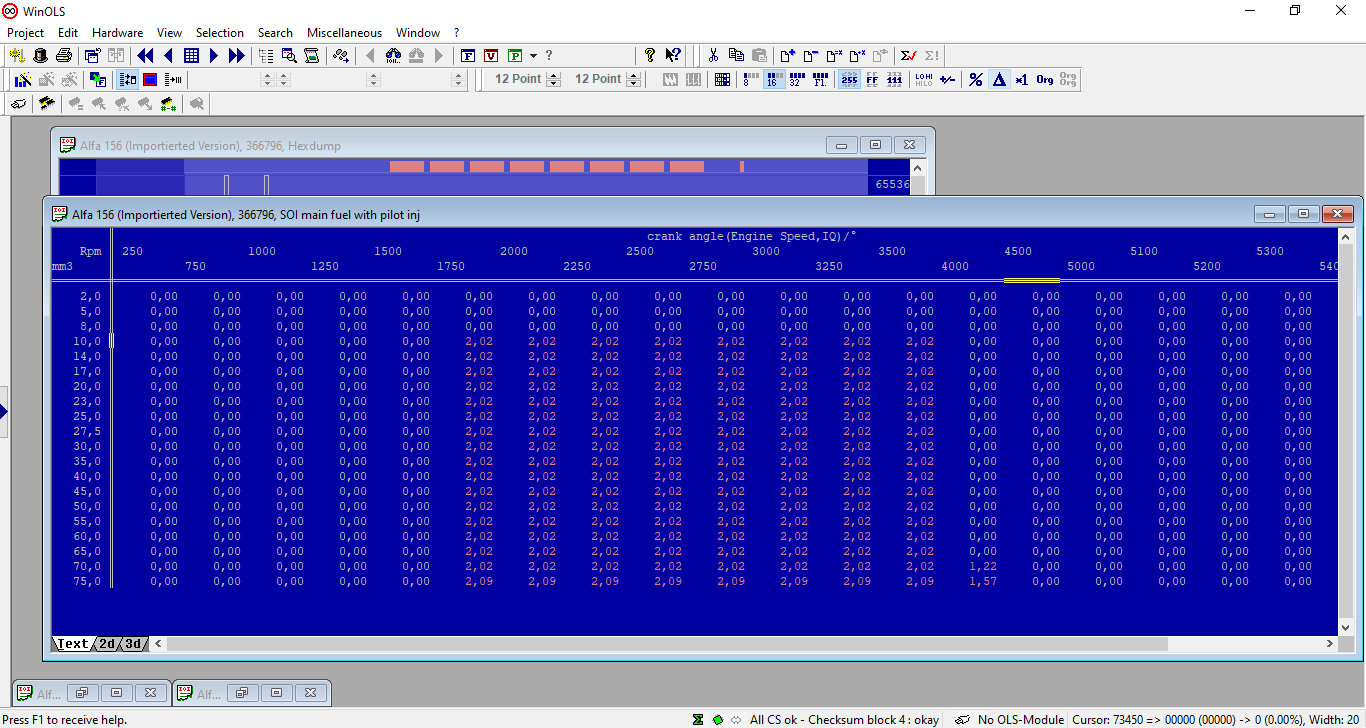Viewport: 1366px width, 728px height.
Task: Click first 12 Point font size stepper
Action: tap(554, 80)
